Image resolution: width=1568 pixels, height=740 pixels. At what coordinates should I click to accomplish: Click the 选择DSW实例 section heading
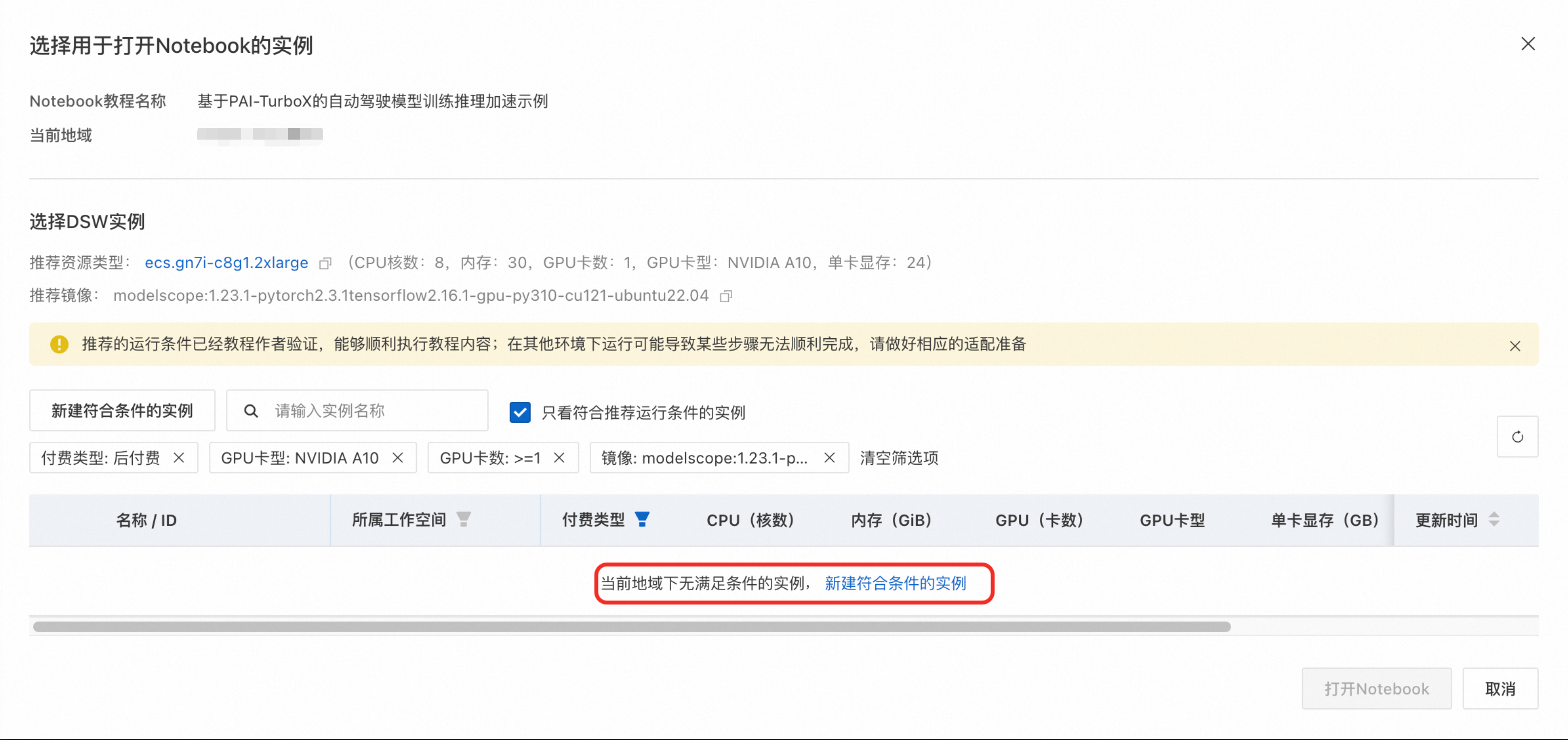[x=87, y=222]
